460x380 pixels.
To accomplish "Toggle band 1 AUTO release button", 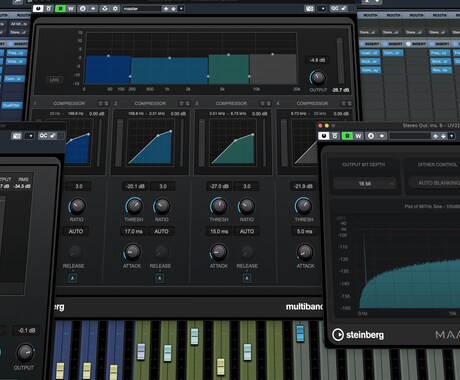I will (x=76, y=231).
